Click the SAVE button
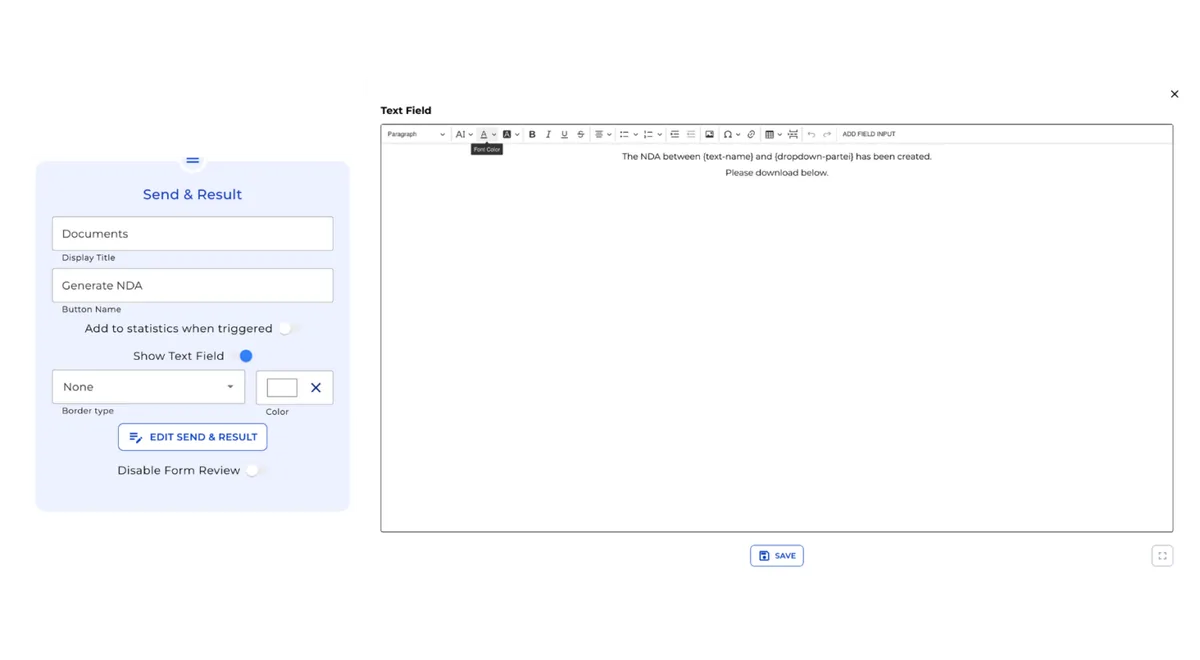The width and height of the screenshot is (1200, 660). coord(776,556)
